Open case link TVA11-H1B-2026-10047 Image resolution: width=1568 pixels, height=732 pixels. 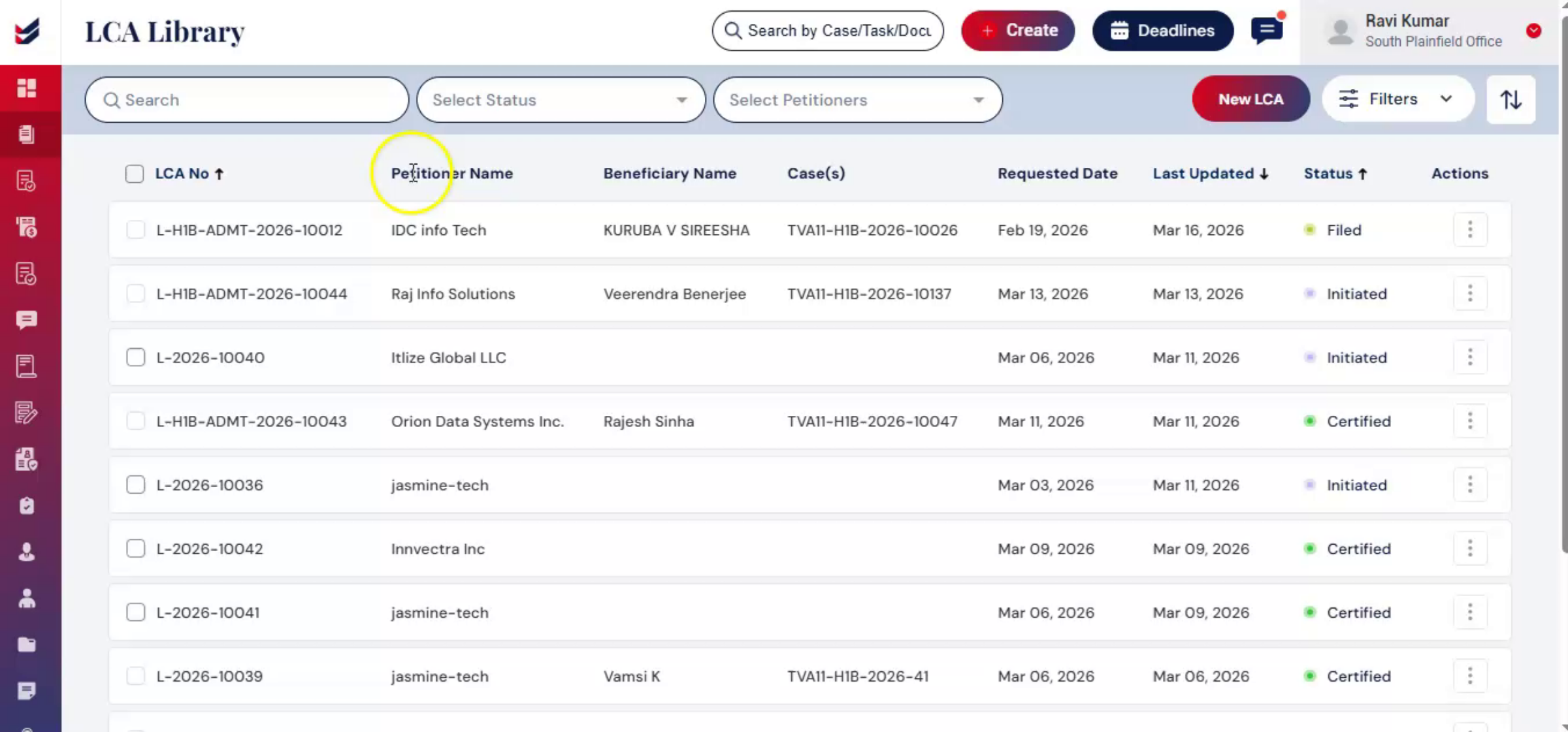(872, 421)
